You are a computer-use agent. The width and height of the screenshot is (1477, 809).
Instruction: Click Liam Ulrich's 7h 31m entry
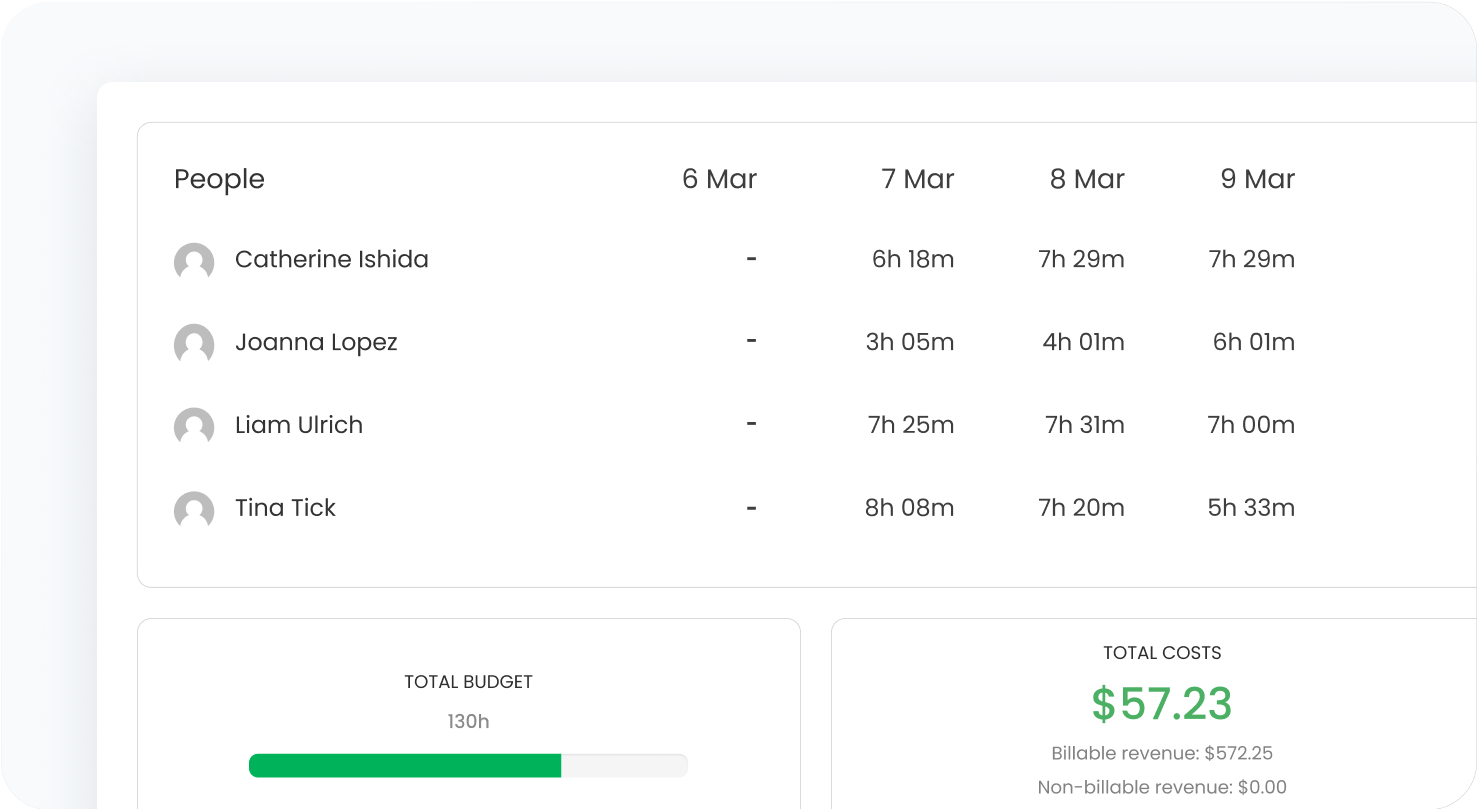[x=1085, y=425]
